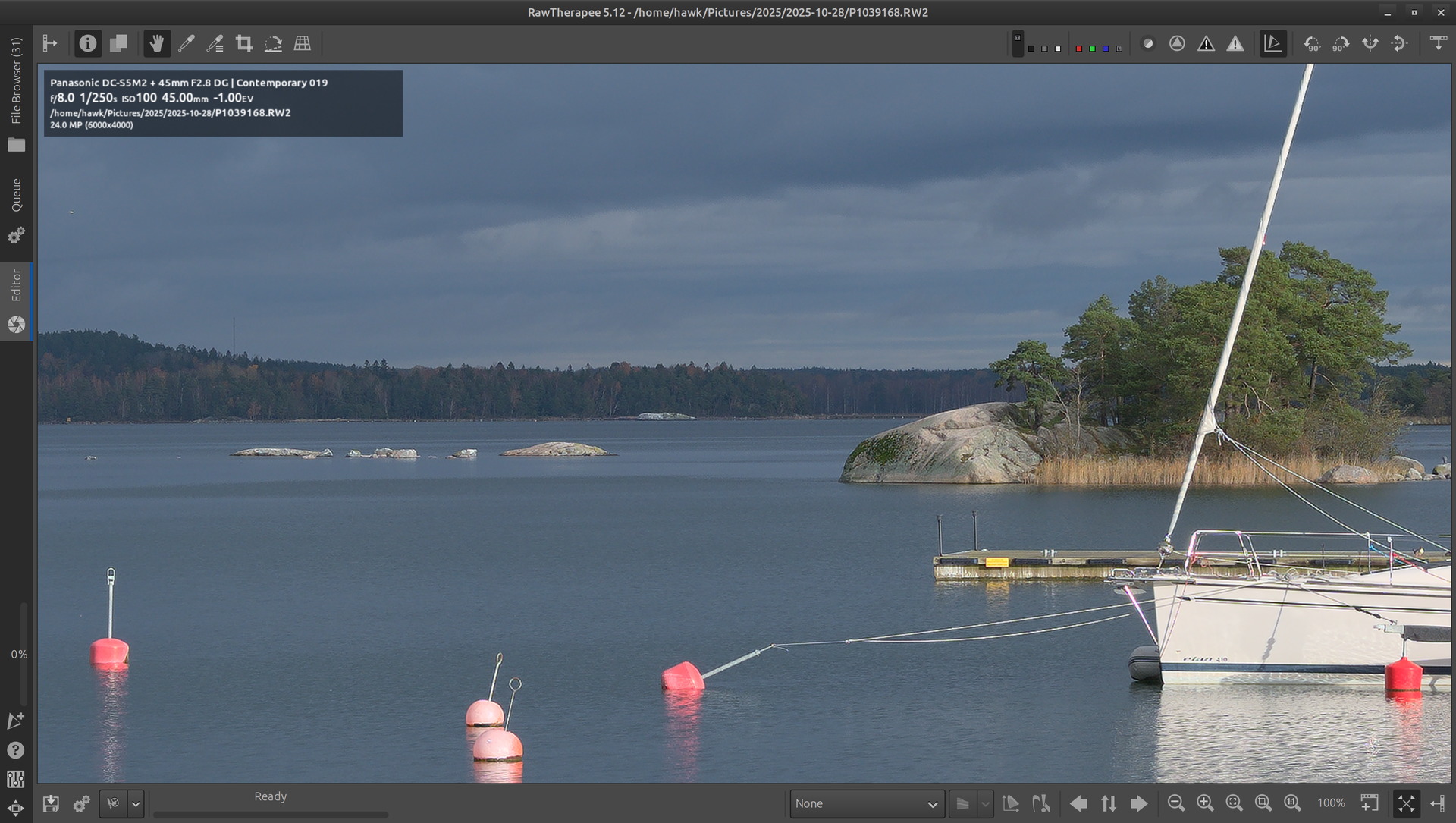Go to the next image arrow
The height and width of the screenshot is (823, 1456).
click(x=1138, y=803)
